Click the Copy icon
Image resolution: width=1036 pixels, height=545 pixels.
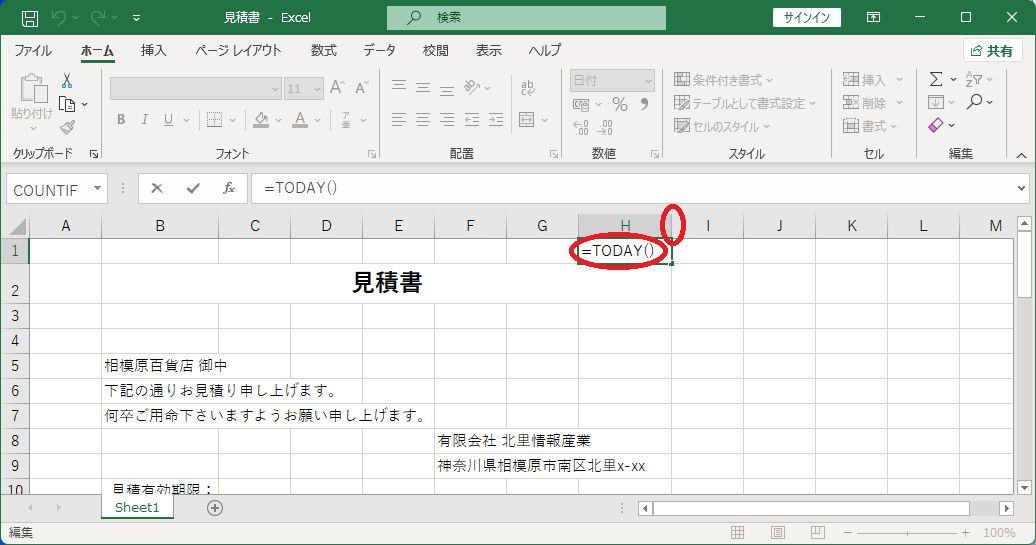(x=67, y=104)
